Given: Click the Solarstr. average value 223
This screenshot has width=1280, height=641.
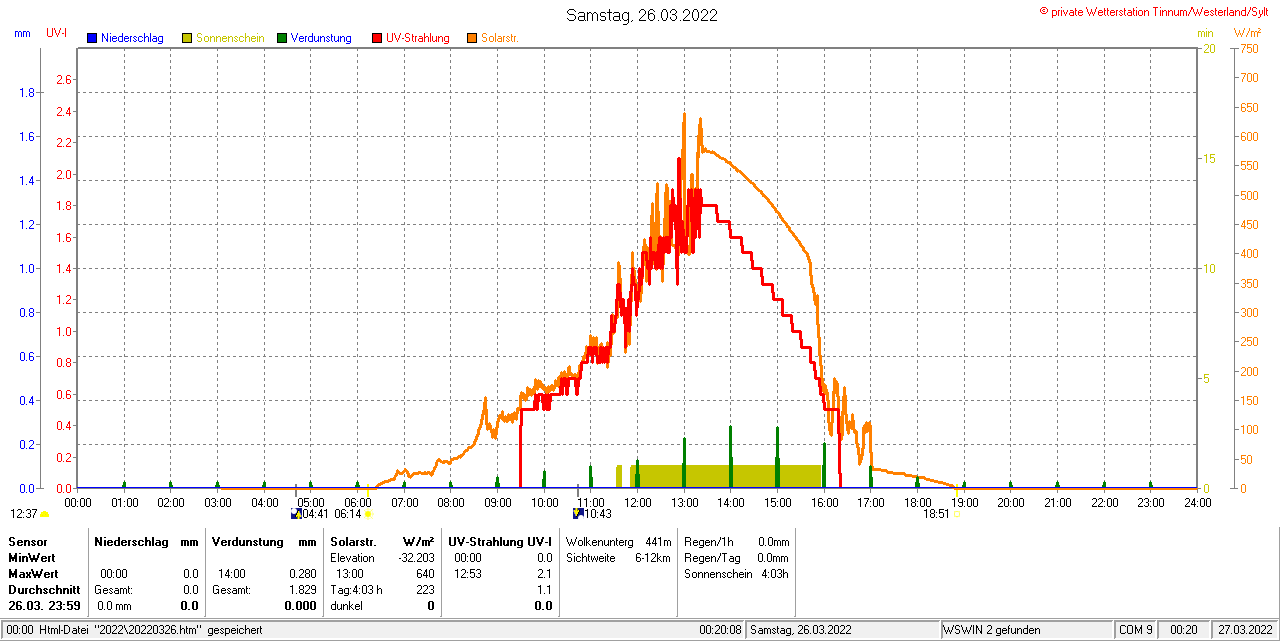Looking at the screenshot, I should [x=425, y=590].
